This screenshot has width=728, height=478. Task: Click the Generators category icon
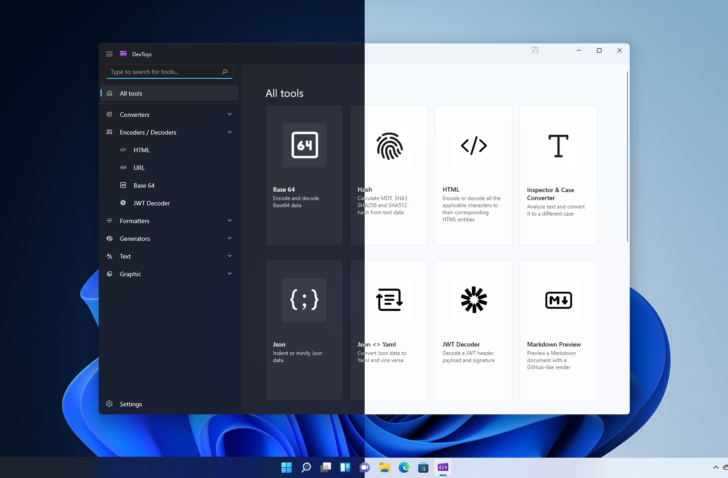click(110, 239)
